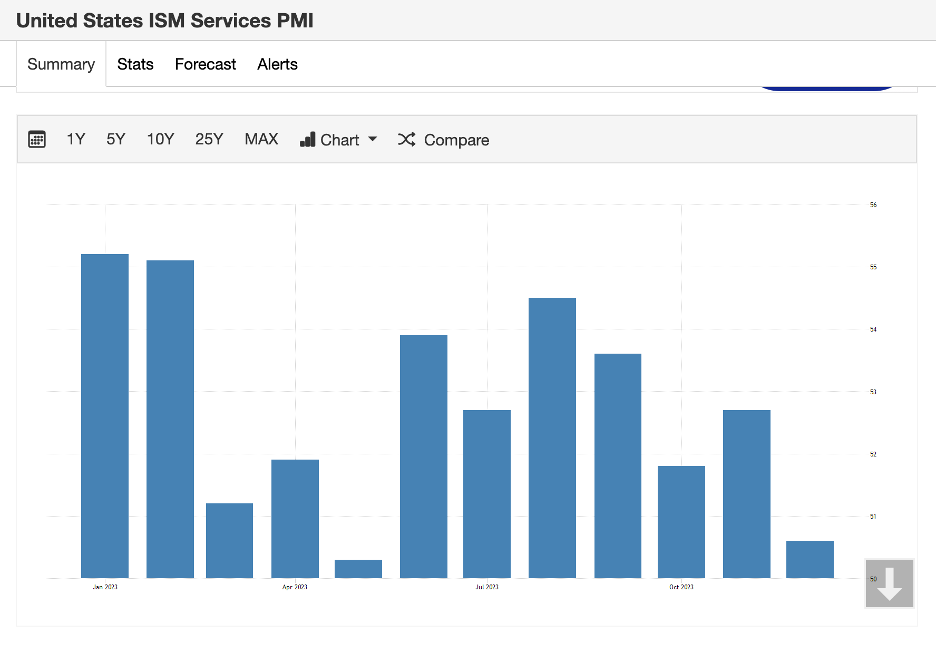Viewport: 936px width, 662px height.
Task: Click the bar above Oct 2023 label
Action: [681, 521]
